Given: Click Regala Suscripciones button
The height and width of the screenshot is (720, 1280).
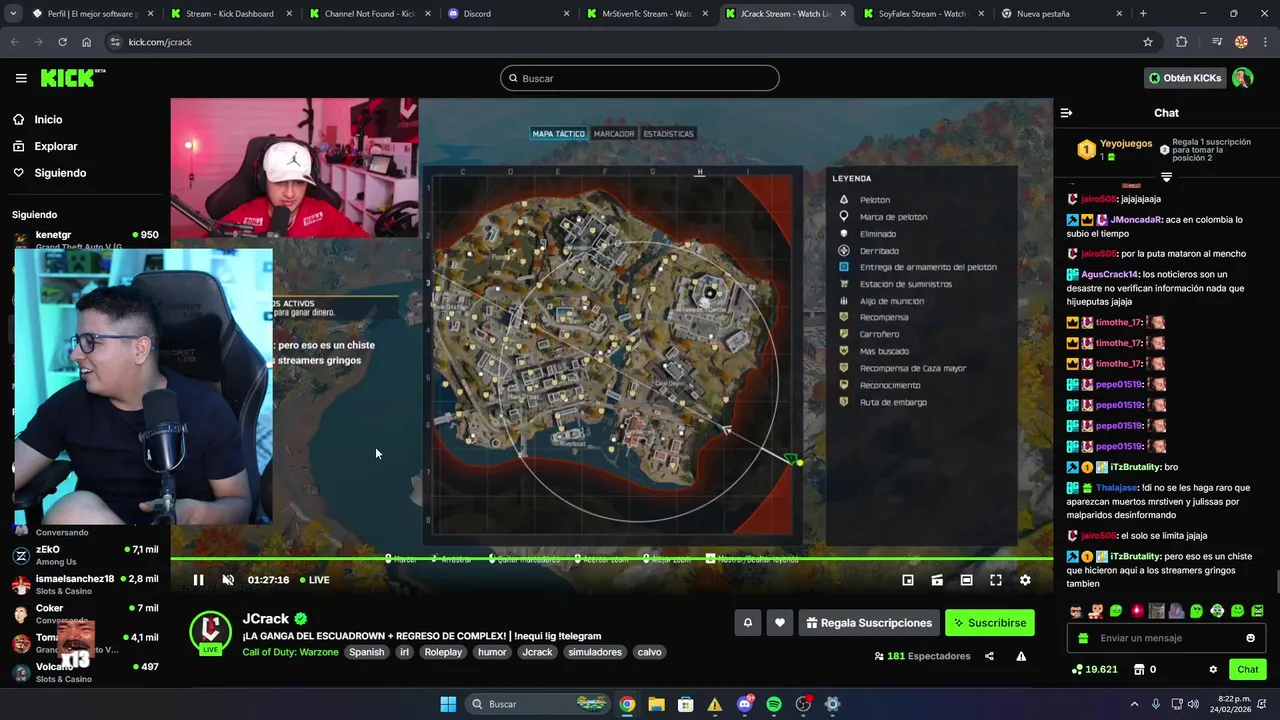Looking at the screenshot, I should 867,623.
